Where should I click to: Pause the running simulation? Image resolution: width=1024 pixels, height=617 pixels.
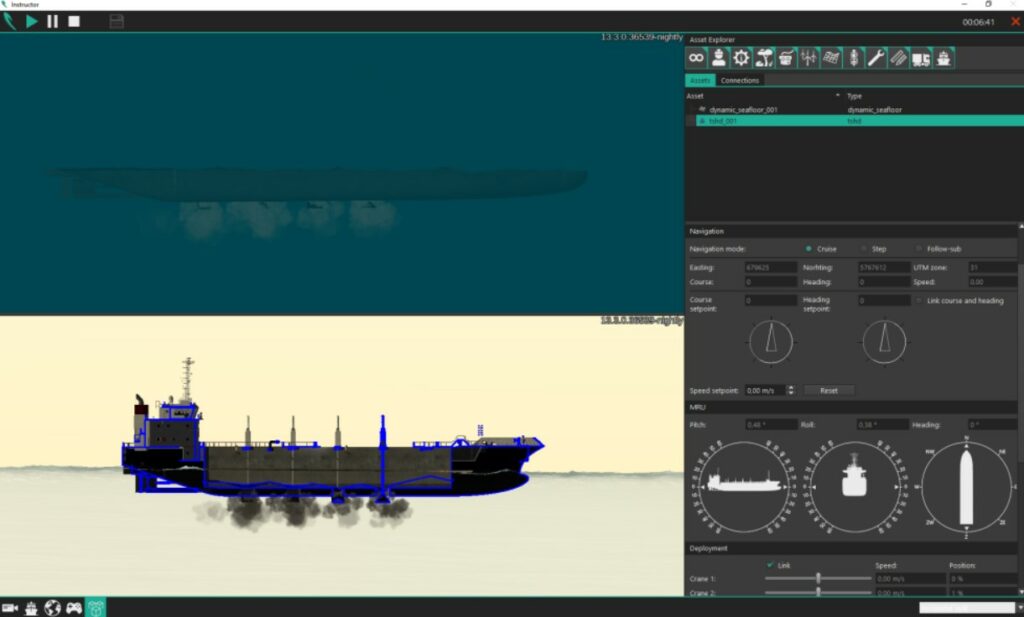[x=53, y=21]
